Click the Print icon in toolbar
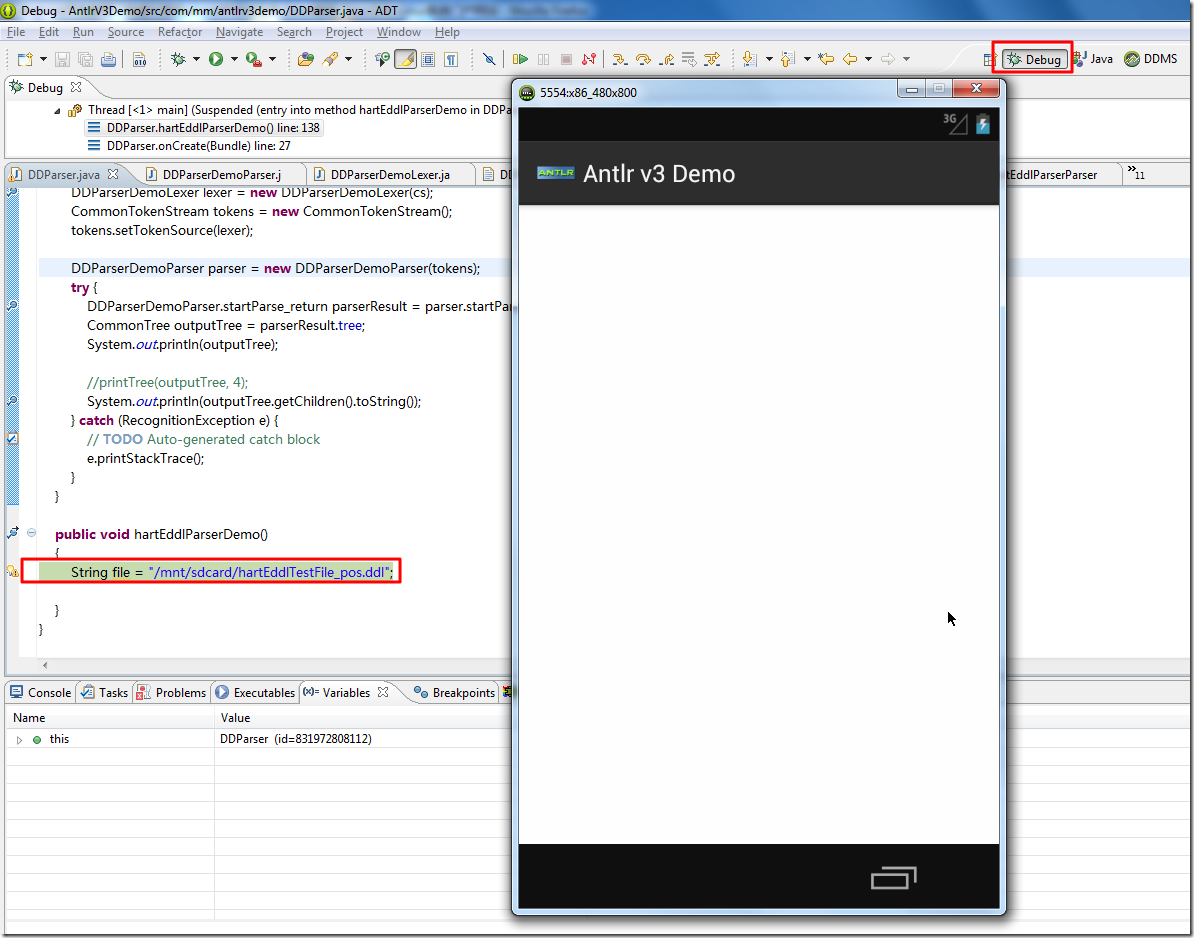The width and height of the screenshot is (1194, 938). coord(108,59)
